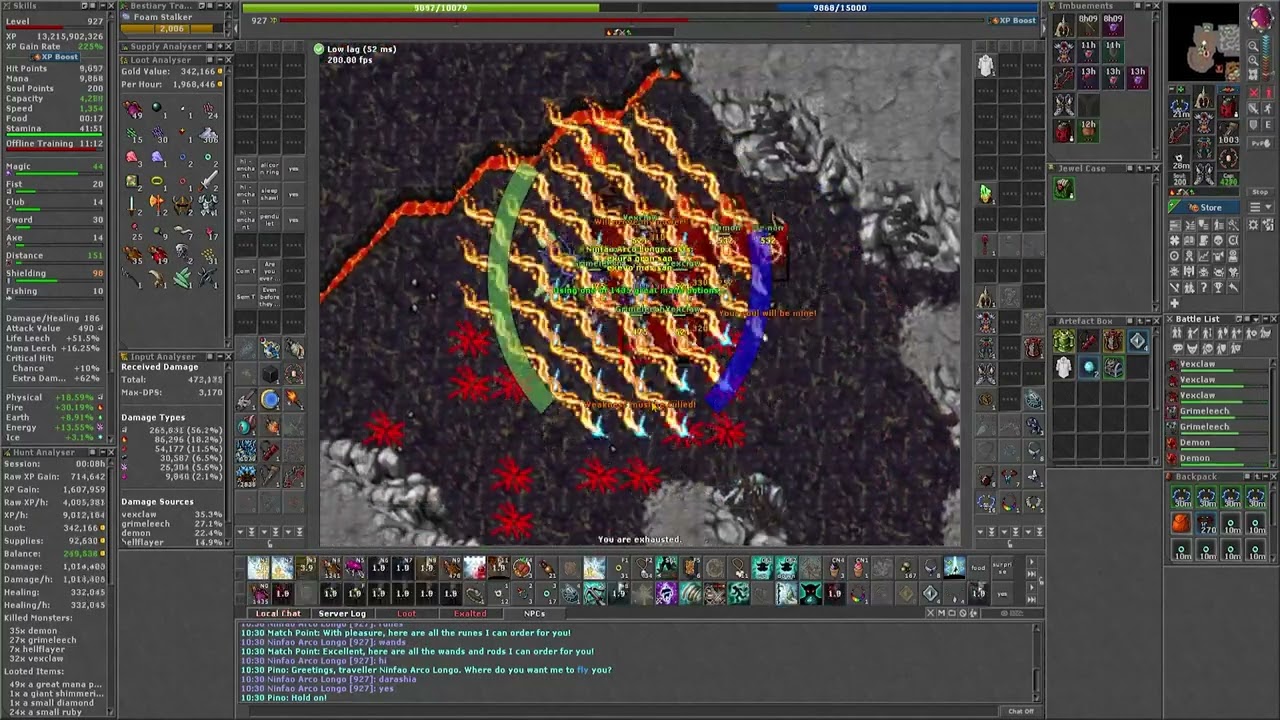Minimize the Bestiary Tracker panel
The image size is (1280, 720).
point(220,6)
